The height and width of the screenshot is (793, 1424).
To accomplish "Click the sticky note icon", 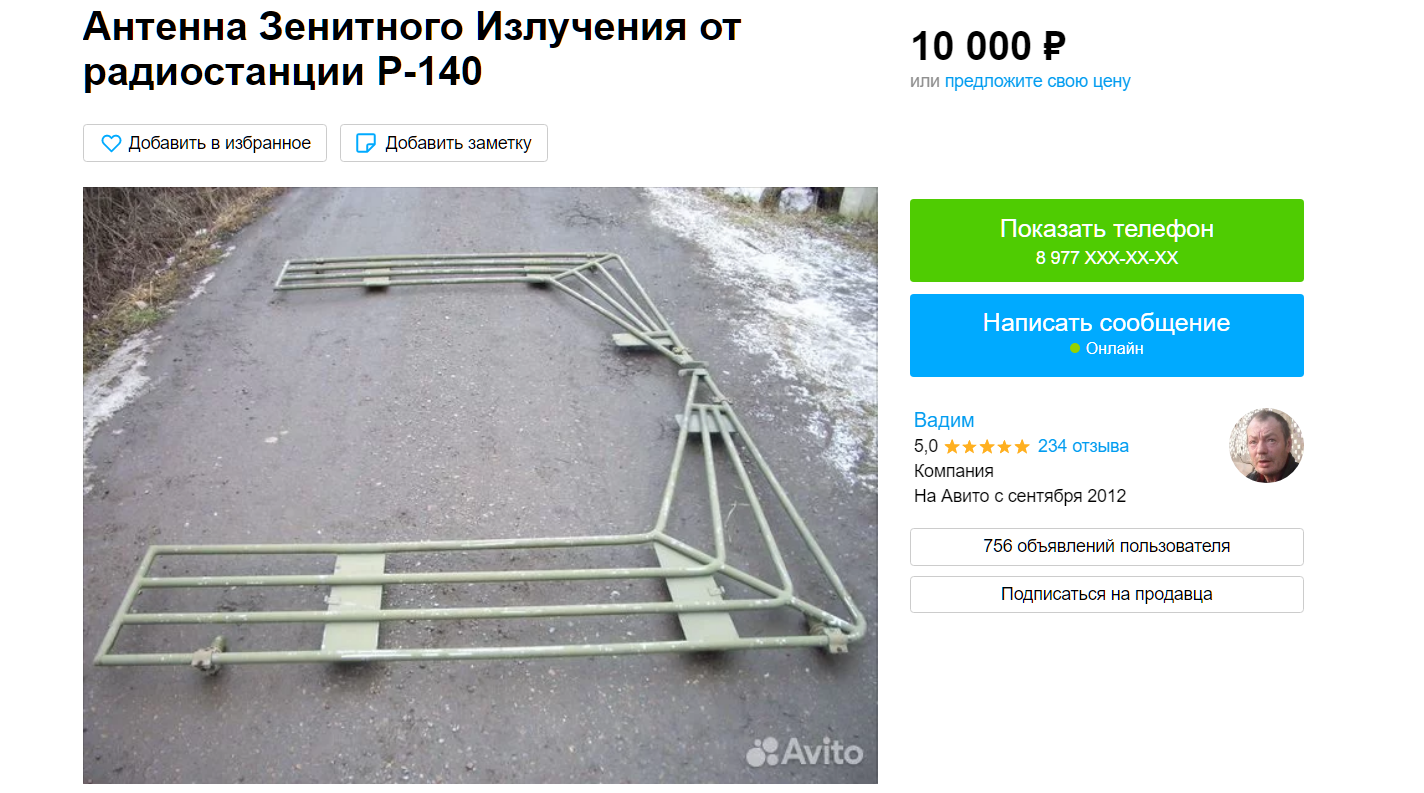I will 367,143.
